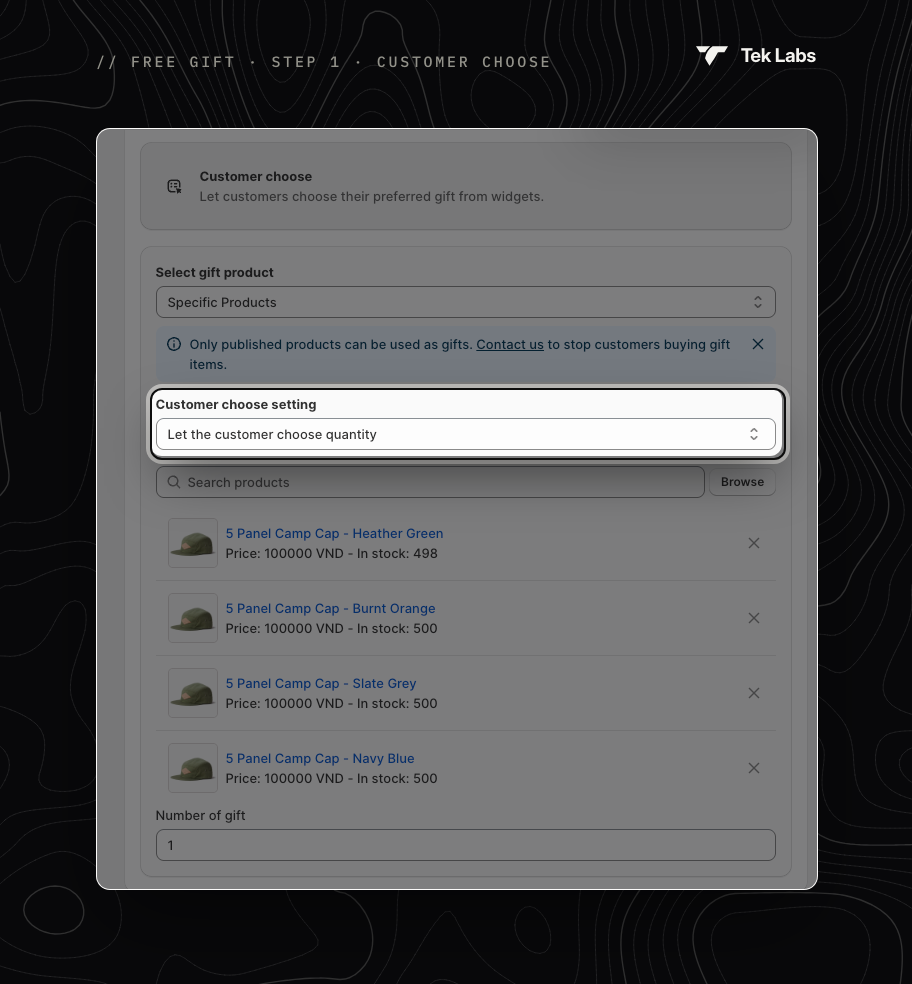
Task: Click the Heather Green price and stock text
Action: coord(331,554)
